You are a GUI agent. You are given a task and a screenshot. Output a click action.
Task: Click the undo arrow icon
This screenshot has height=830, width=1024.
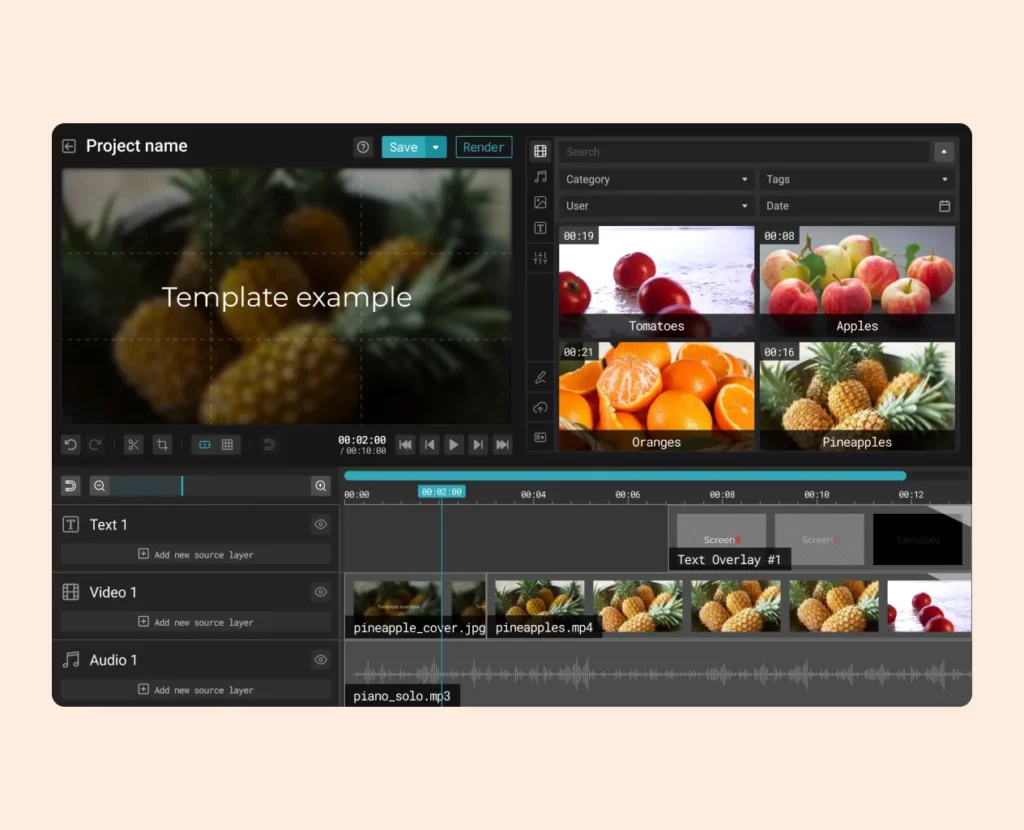click(x=70, y=445)
